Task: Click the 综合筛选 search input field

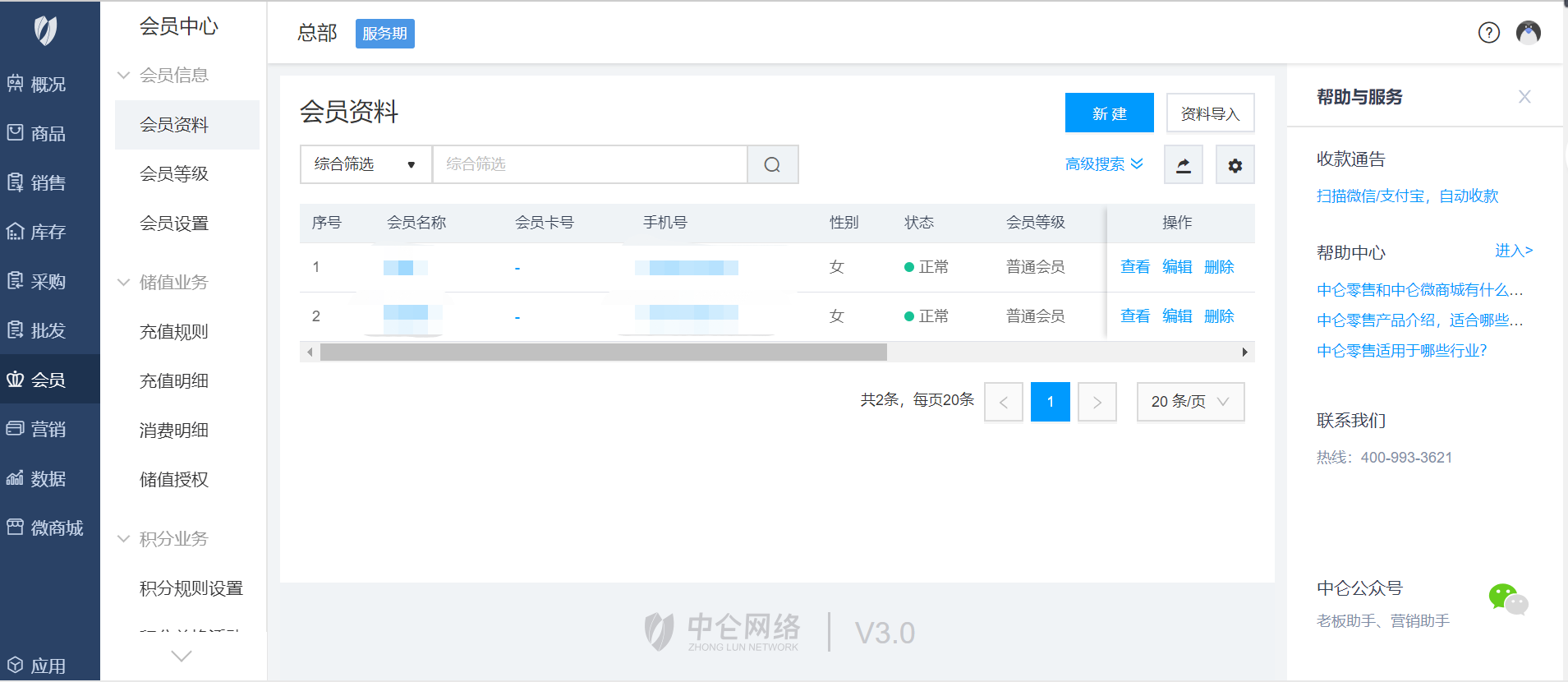Action: [x=589, y=164]
